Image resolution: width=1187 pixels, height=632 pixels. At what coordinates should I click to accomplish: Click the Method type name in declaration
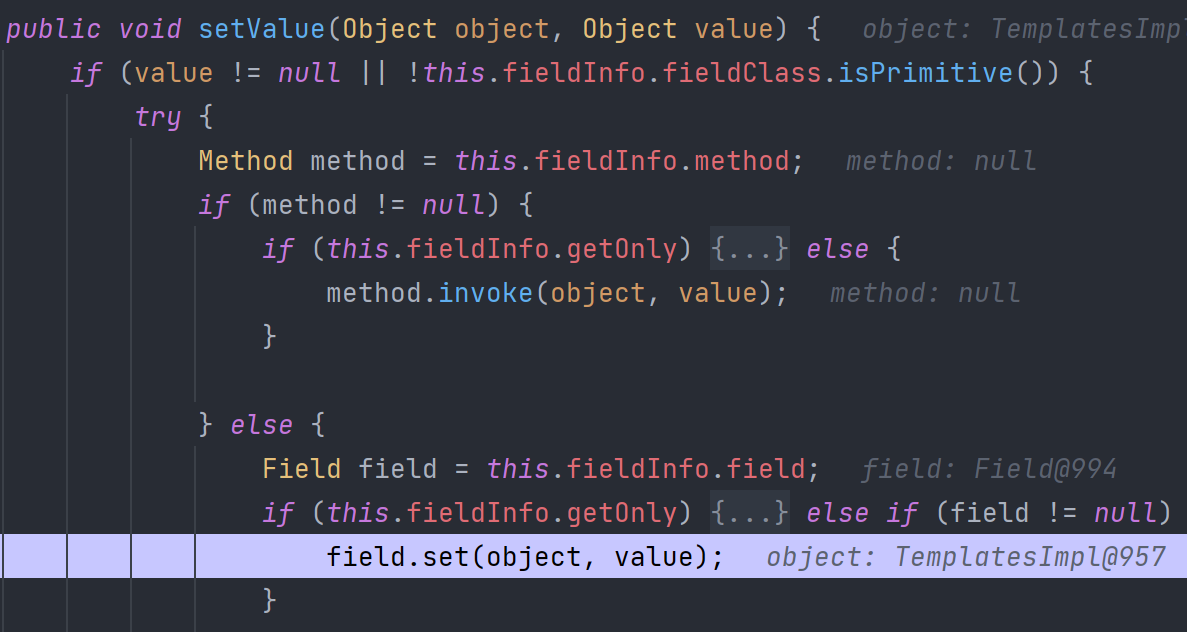[246, 161]
